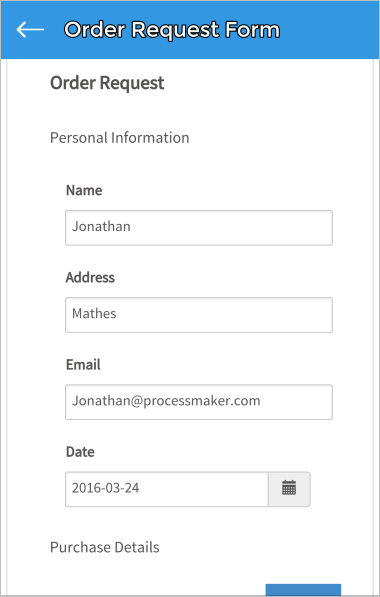380x597 pixels.
Task: Click the Purchase Details section label
Action: 105,547
